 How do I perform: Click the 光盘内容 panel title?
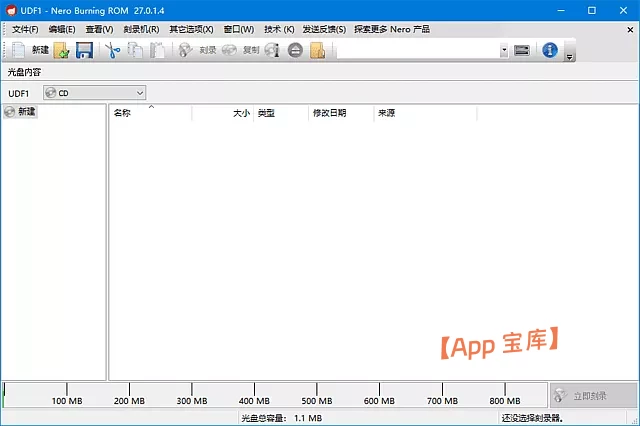[x=24, y=72]
